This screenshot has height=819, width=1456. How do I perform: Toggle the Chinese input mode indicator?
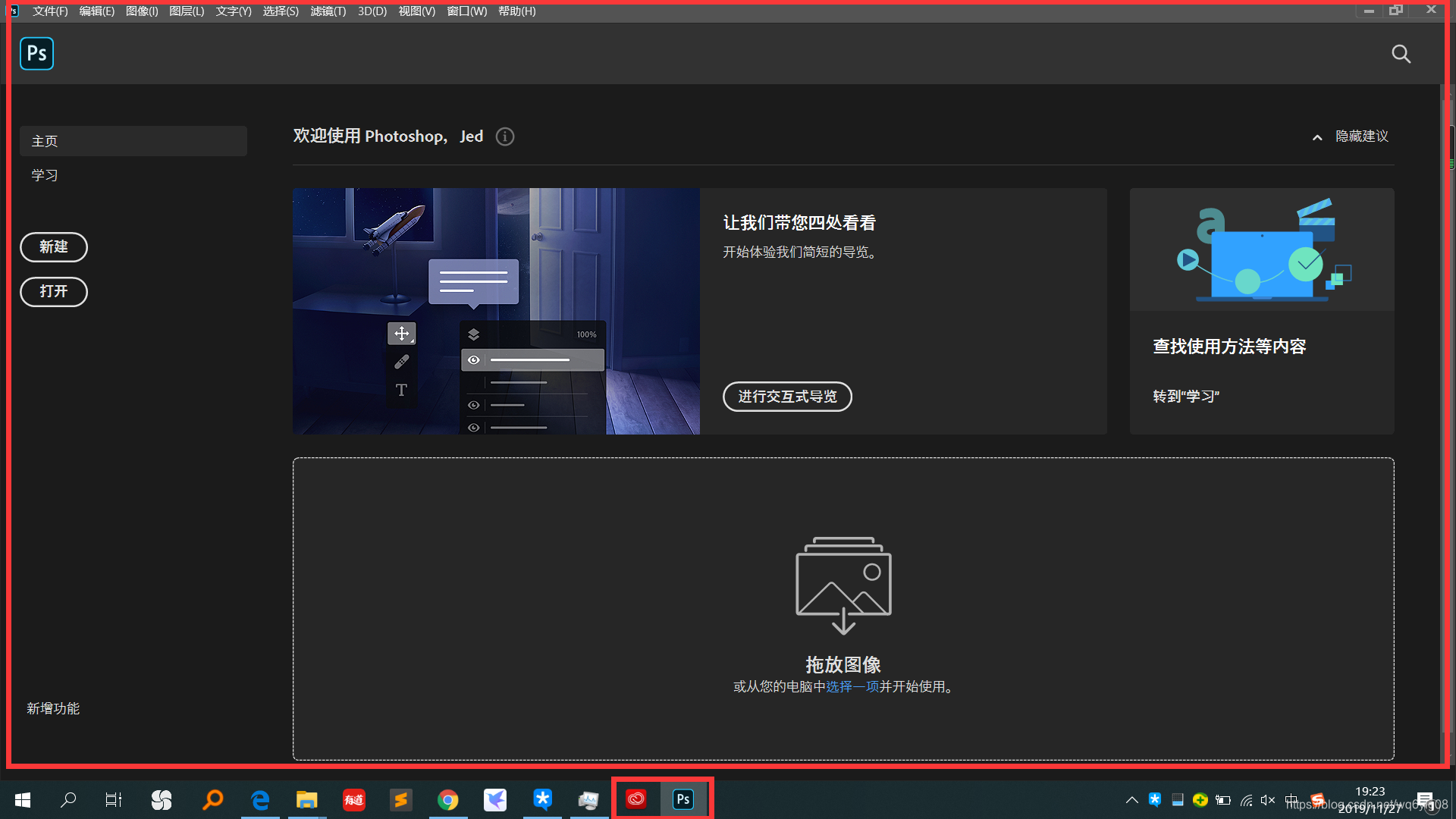click(x=1291, y=800)
